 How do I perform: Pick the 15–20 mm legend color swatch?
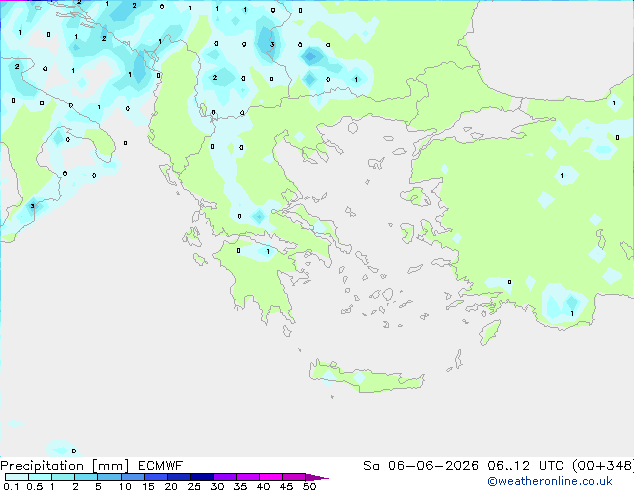coord(156,477)
